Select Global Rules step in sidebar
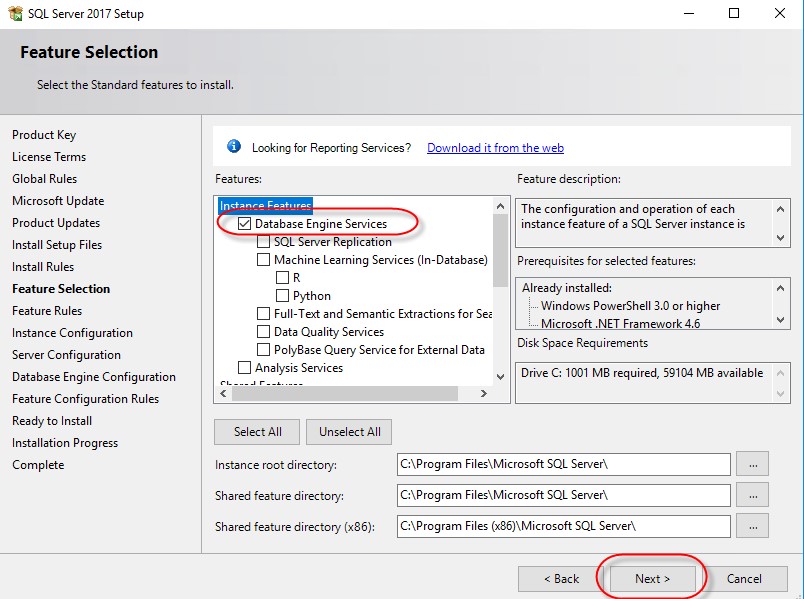The height and width of the screenshot is (599, 804). (x=45, y=179)
